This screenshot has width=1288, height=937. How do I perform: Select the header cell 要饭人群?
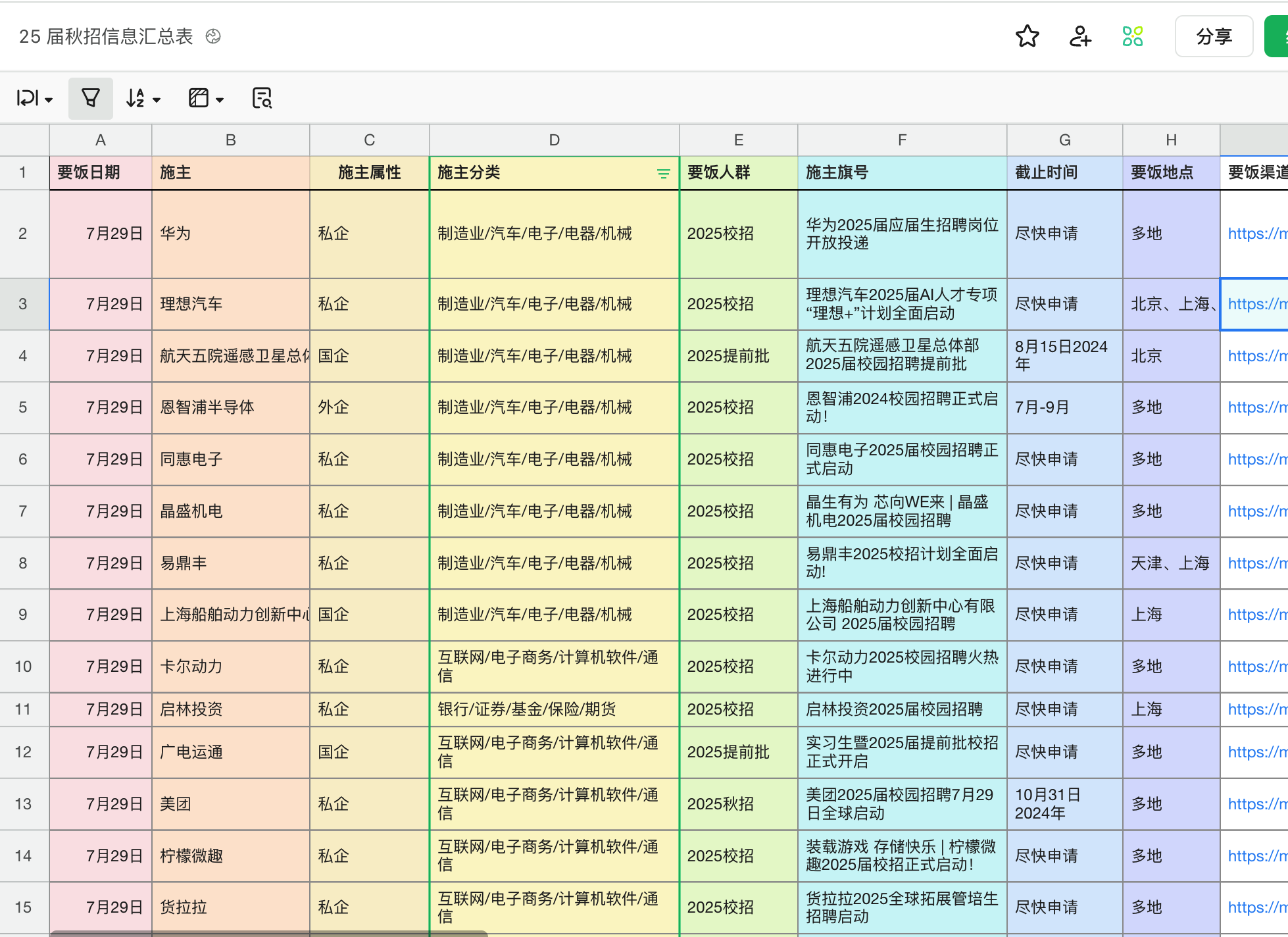click(x=738, y=173)
